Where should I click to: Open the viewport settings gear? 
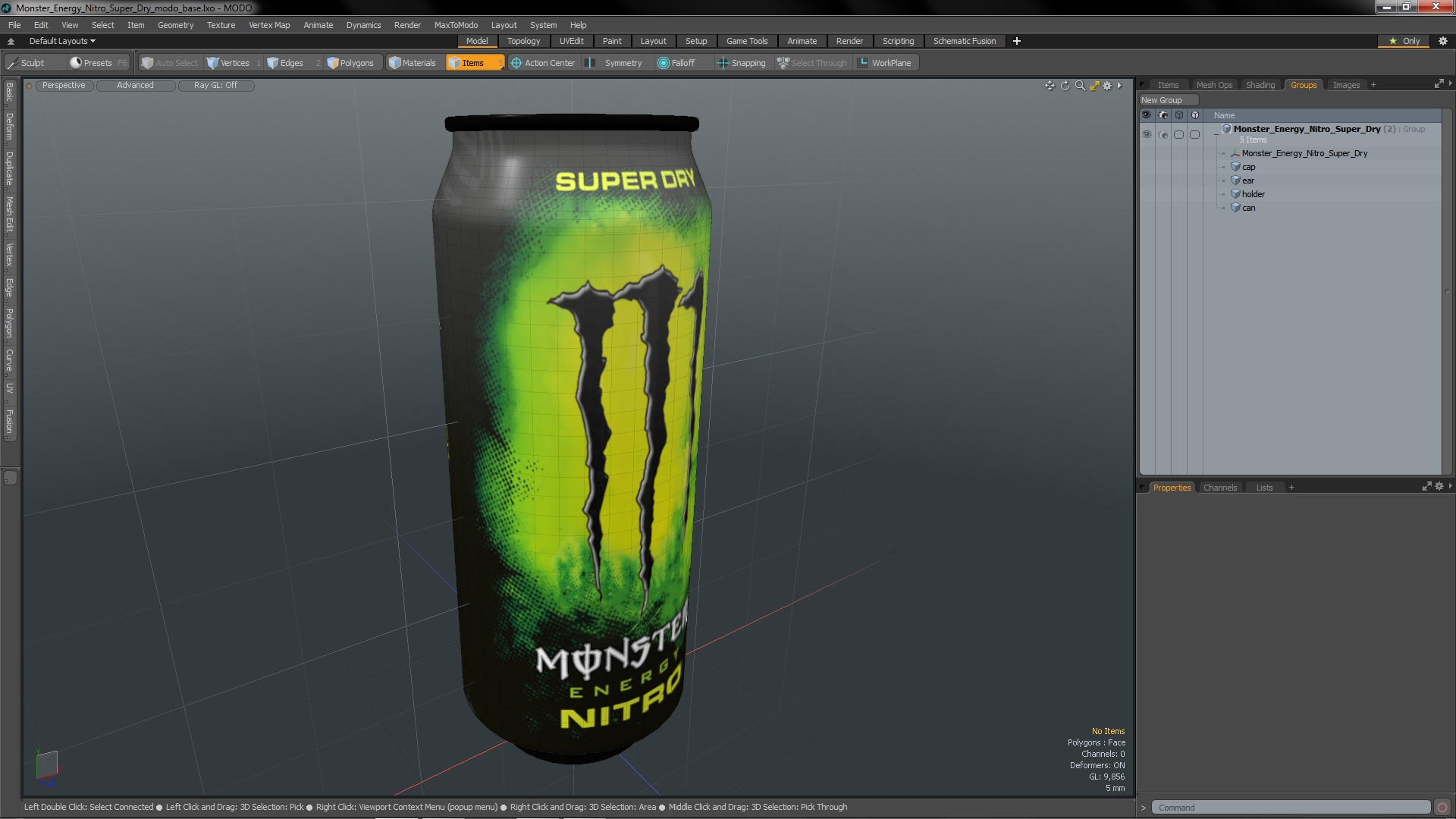point(1107,86)
